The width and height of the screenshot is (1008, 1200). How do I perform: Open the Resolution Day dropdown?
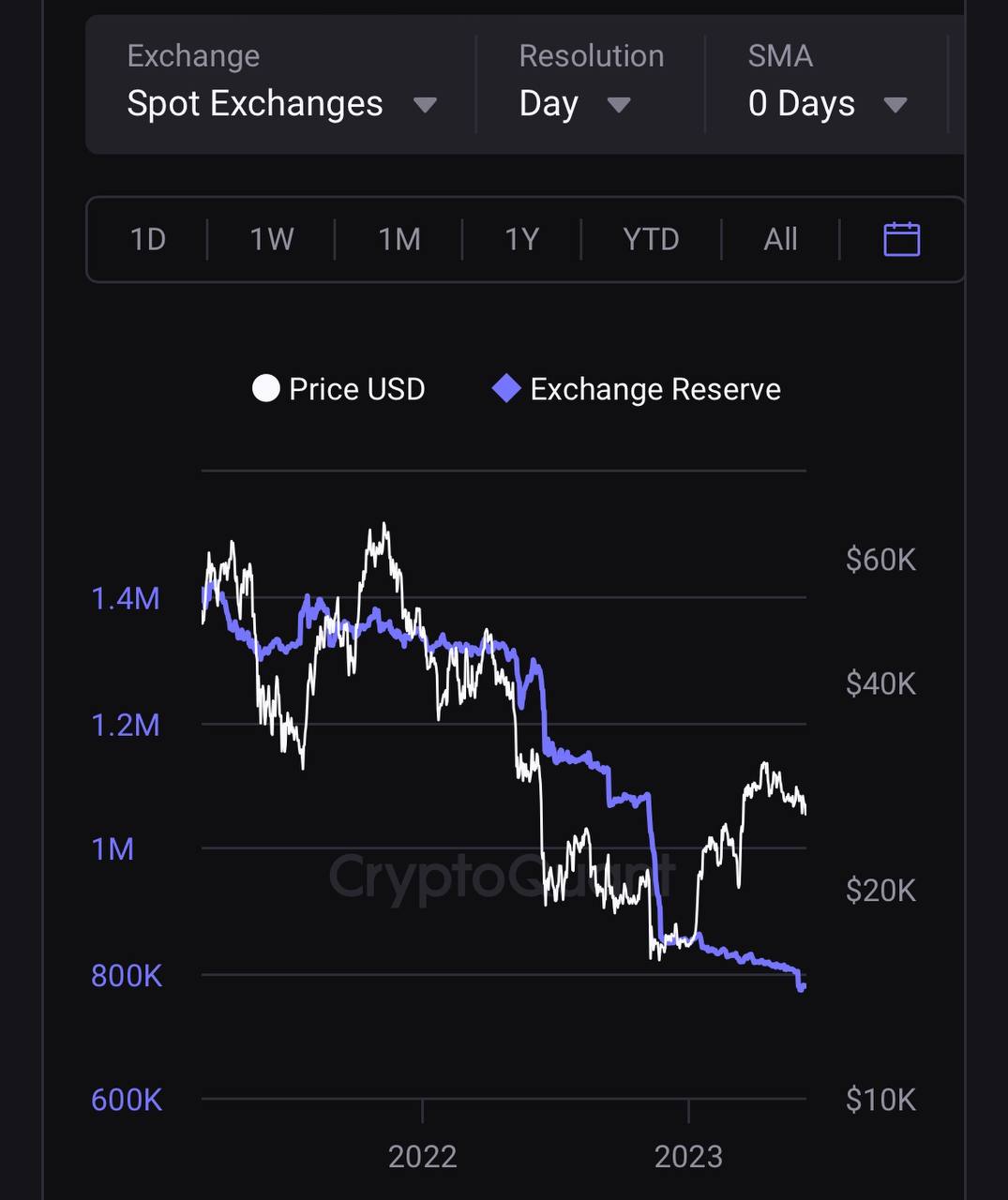coord(574,104)
